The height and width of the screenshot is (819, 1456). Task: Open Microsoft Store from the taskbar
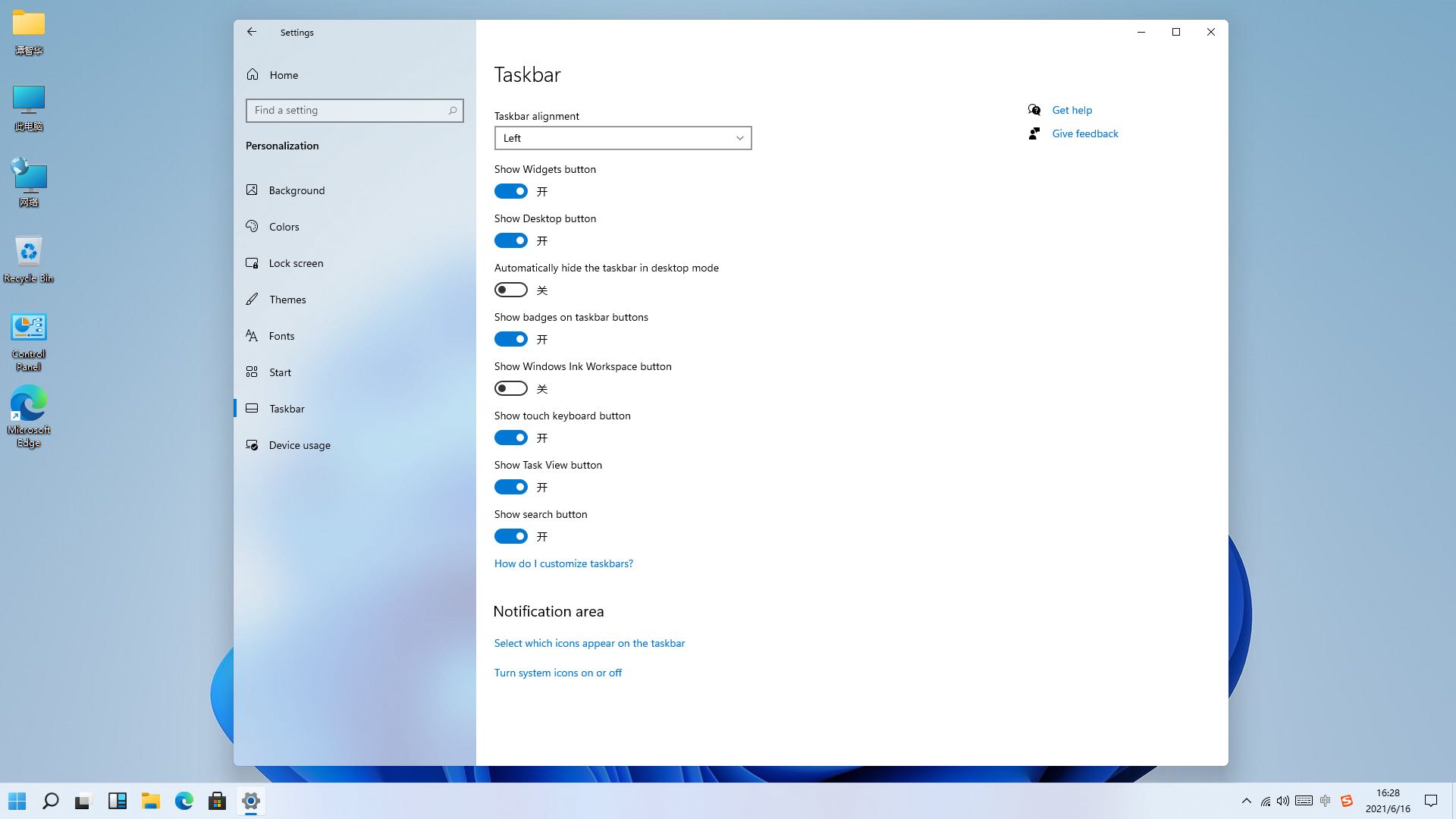click(218, 801)
